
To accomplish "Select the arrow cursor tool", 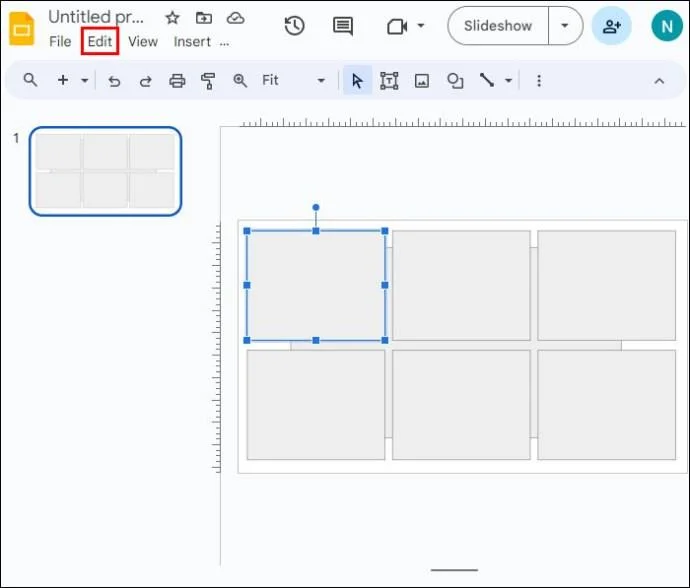I will [357, 81].
